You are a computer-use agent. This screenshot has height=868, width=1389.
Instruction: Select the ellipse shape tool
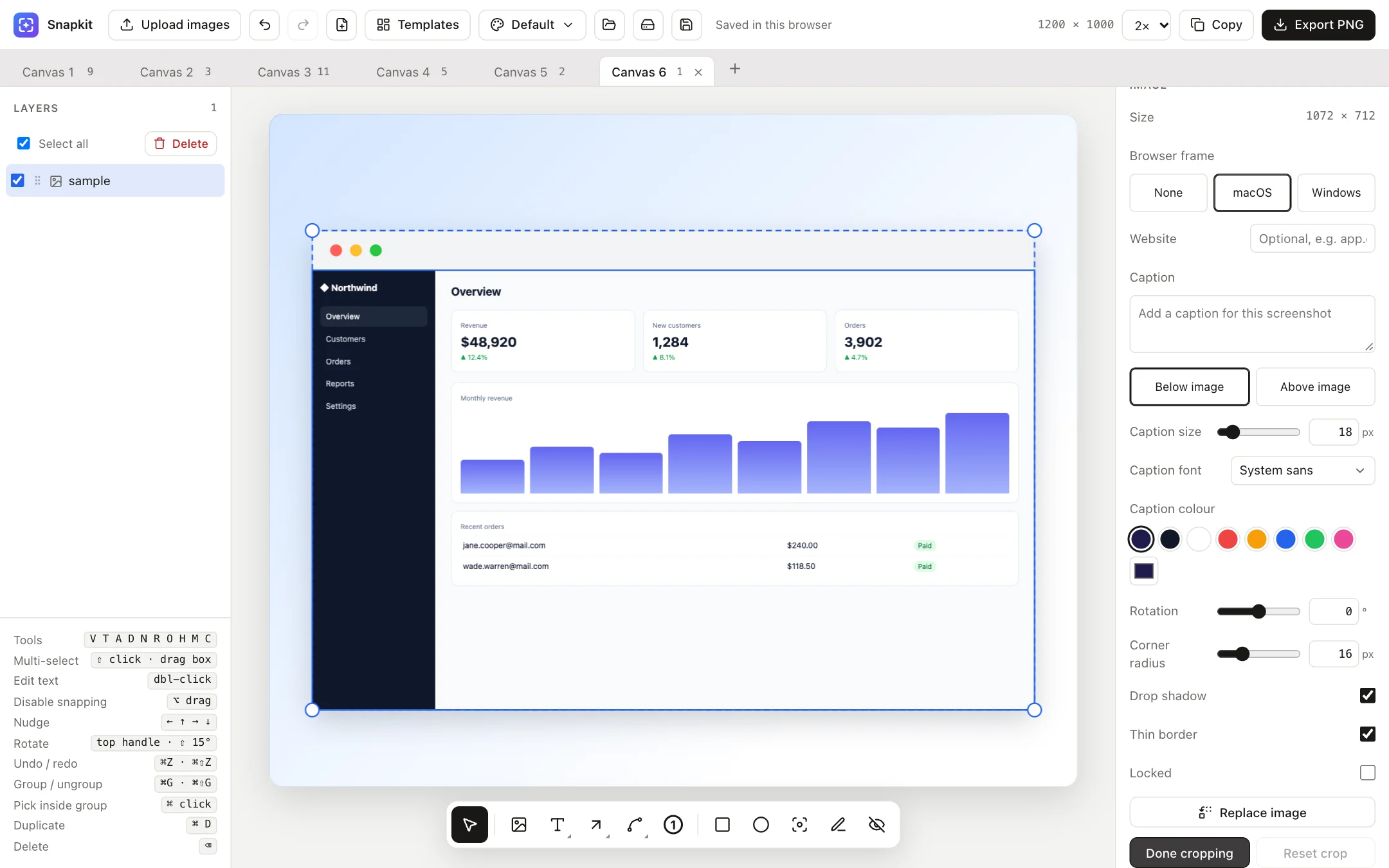click(x=761, y=824)
